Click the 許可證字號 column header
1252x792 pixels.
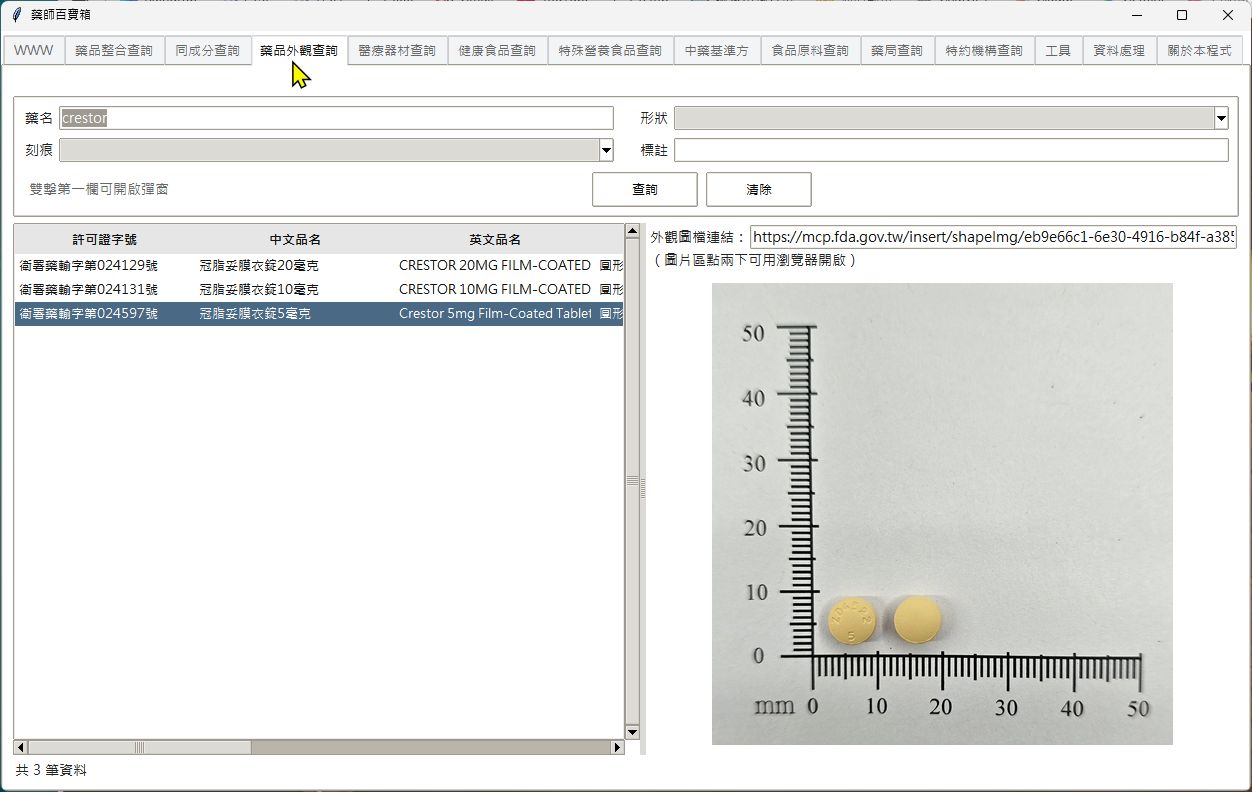105,240
